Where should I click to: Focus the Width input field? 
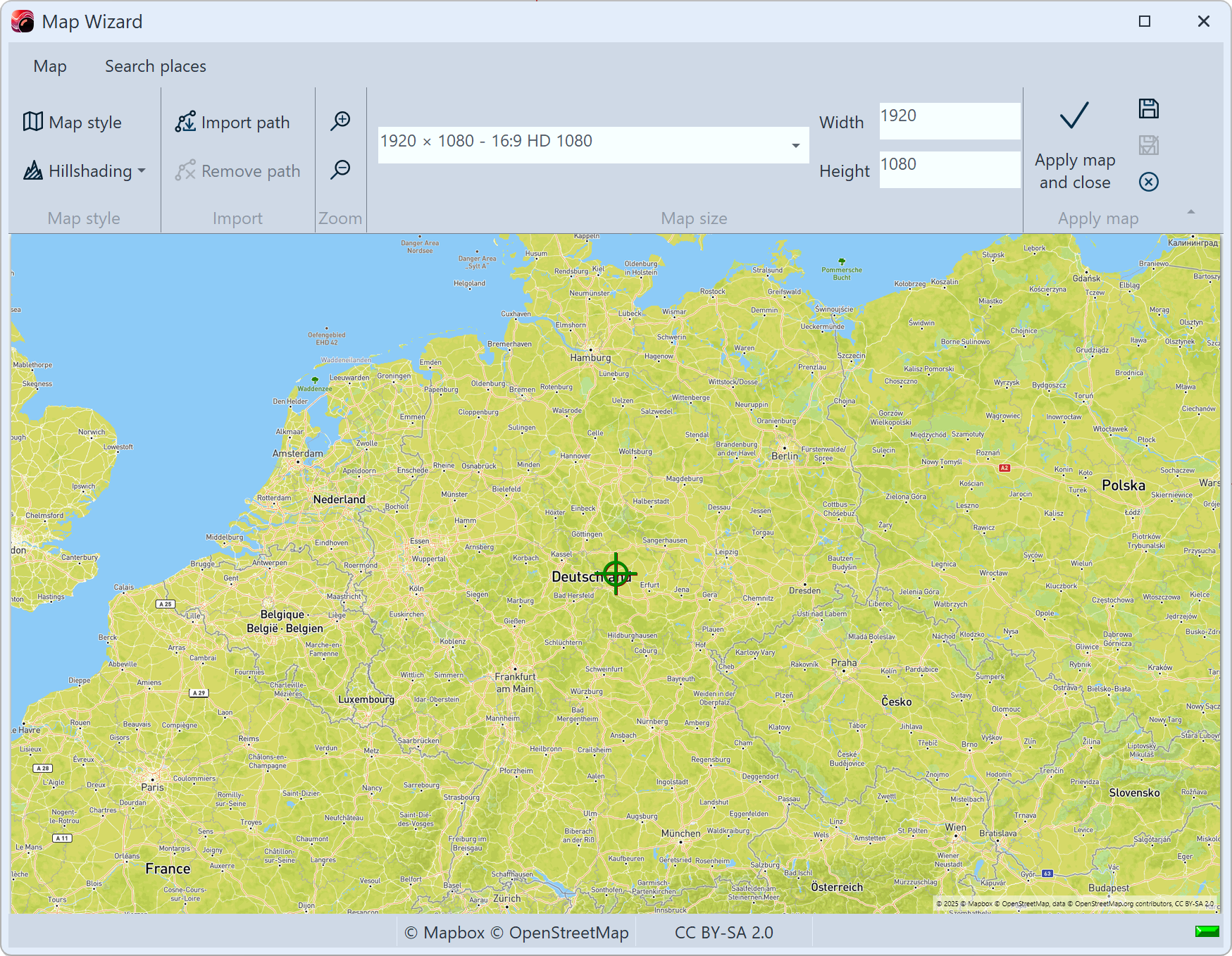(949, 121)
